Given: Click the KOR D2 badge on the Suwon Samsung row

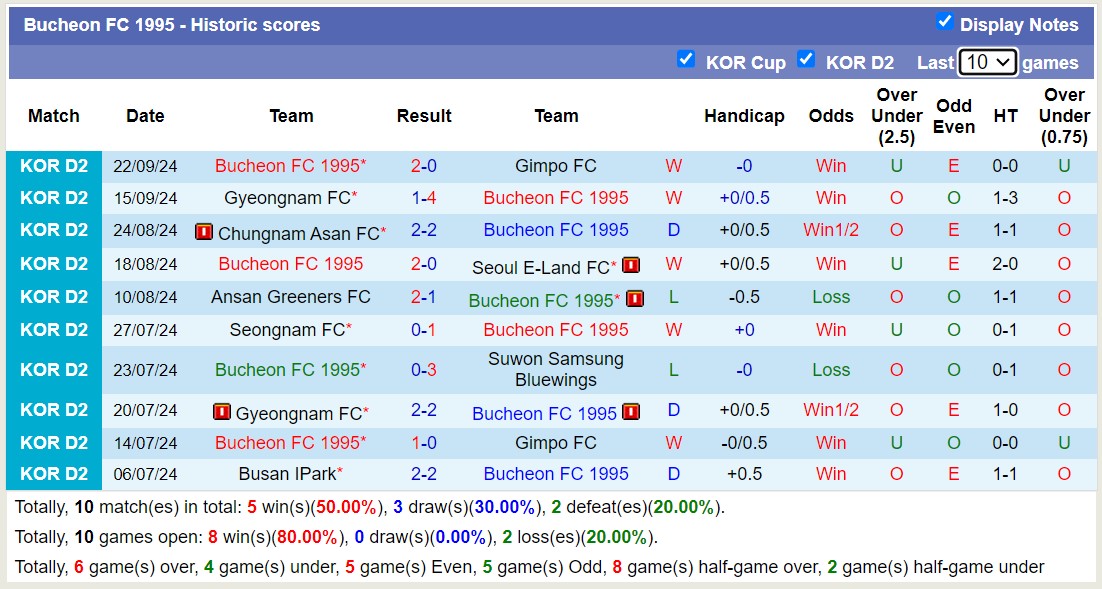Looking at the screenshot, I should tap(53, 369).
